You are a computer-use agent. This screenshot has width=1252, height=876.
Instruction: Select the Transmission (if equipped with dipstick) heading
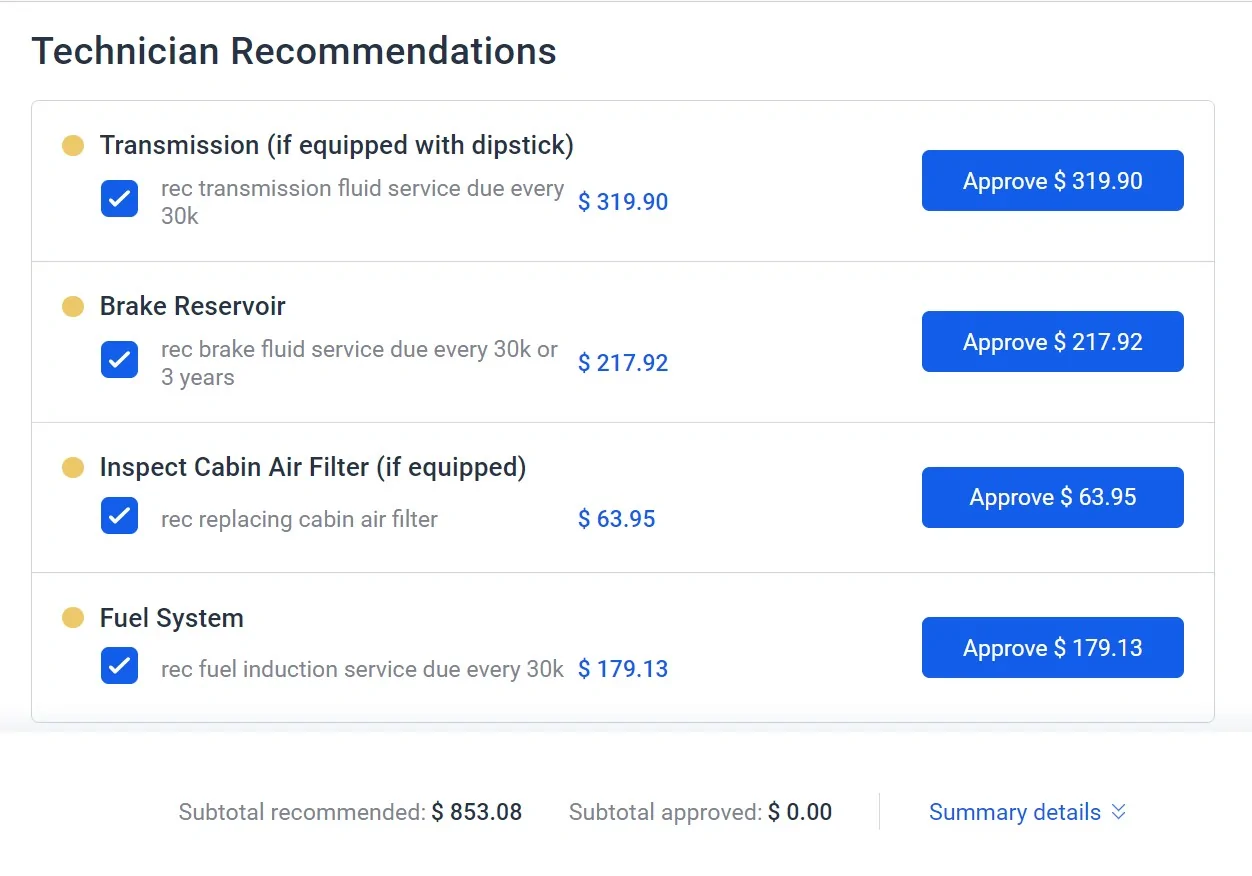(337, 146)
